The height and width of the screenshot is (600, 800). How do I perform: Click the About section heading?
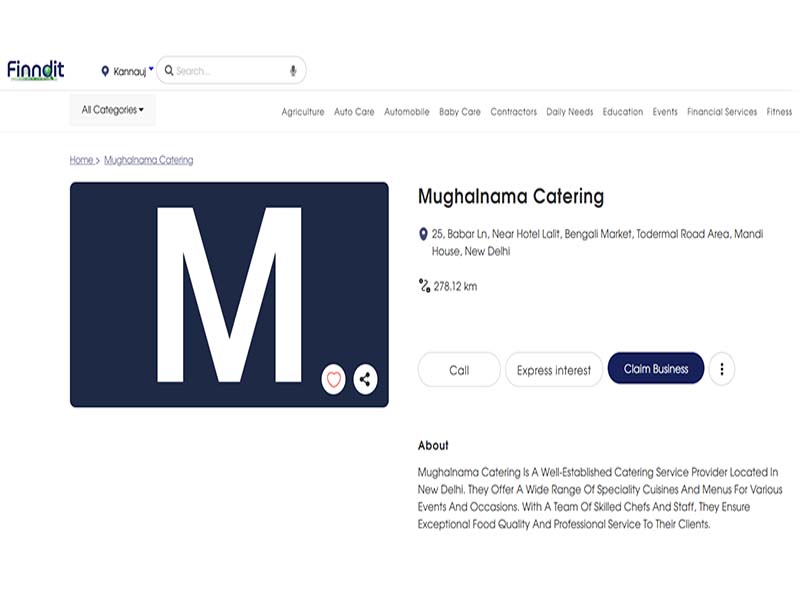(x=433, y=445)
